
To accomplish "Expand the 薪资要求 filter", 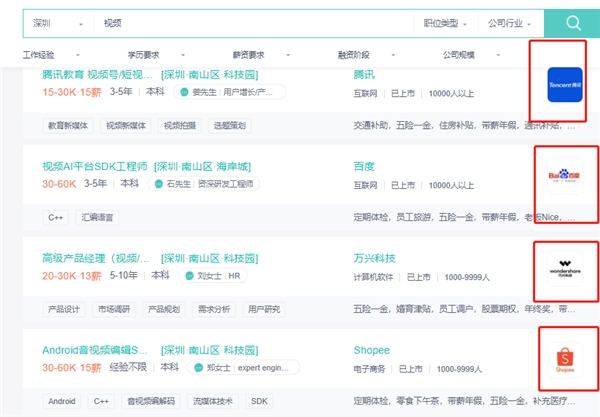I will (x=250, y=55).
